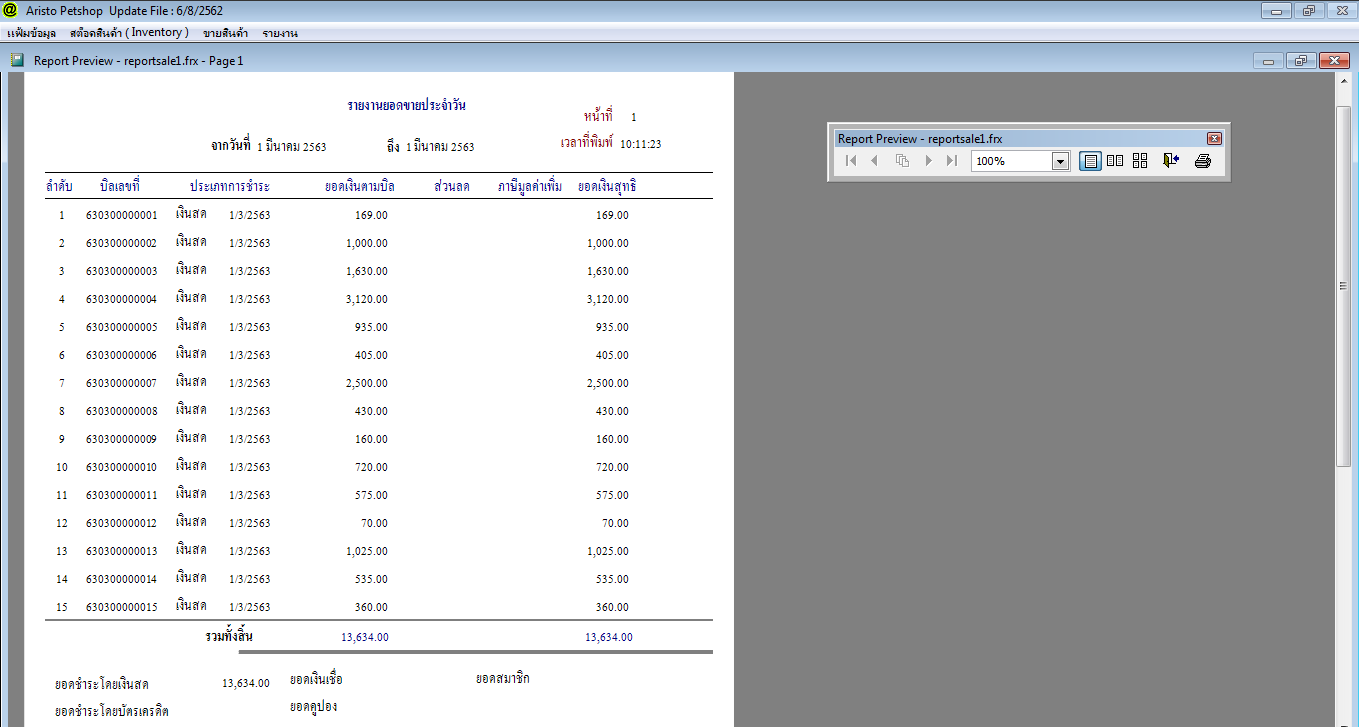Viewport: 1359px width, 727px height.
Task: Jump to last page in preview toolbar
Action: 952,161
